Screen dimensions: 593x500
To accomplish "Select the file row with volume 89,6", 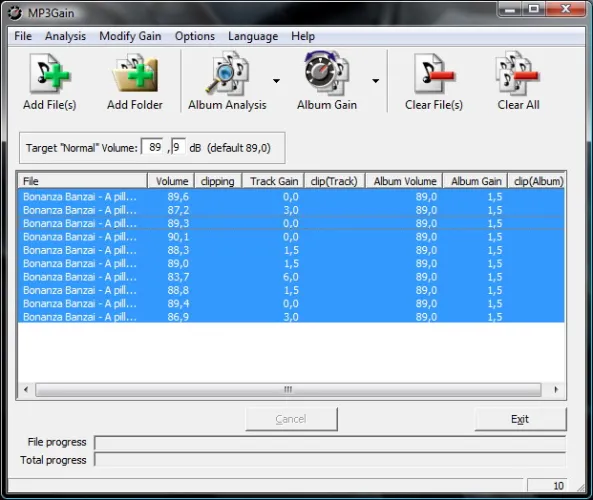I will [291, 197].
